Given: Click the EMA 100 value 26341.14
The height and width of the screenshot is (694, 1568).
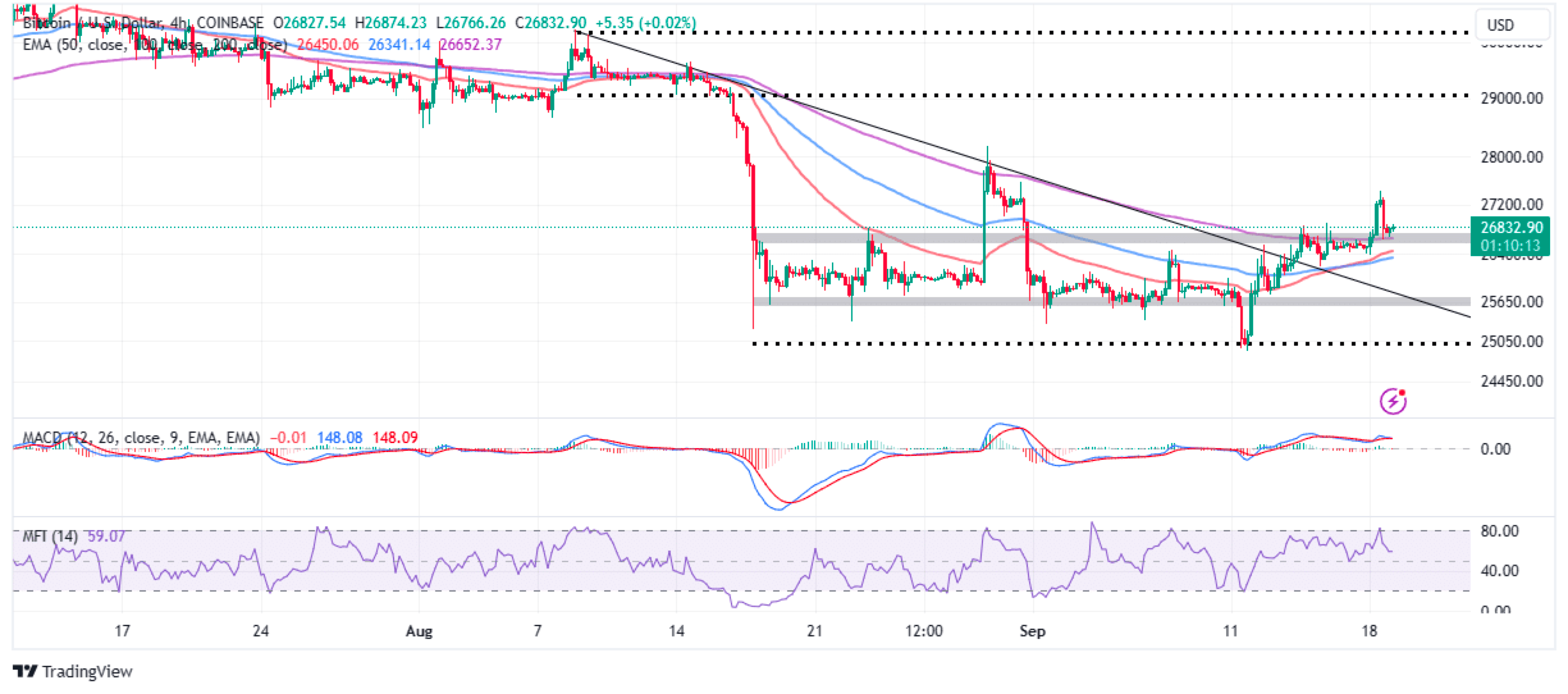Looking at the screenshot, I should point(399,44).
